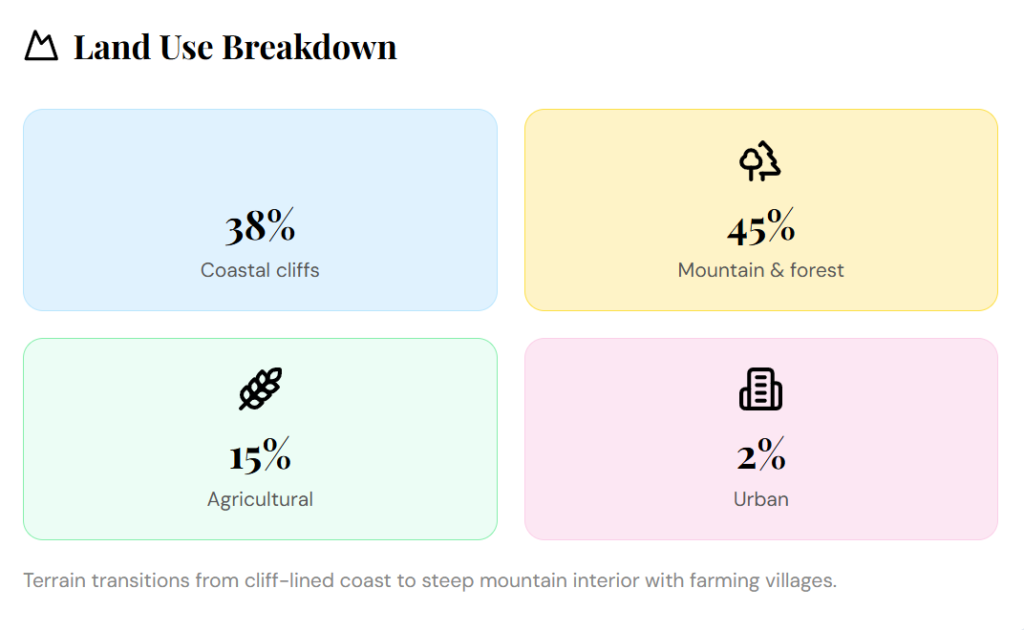Viewport: 1024px width, 630px height.
Task: Click 'steep mountain interior' in the caption
Action: [x=522, y=580]
